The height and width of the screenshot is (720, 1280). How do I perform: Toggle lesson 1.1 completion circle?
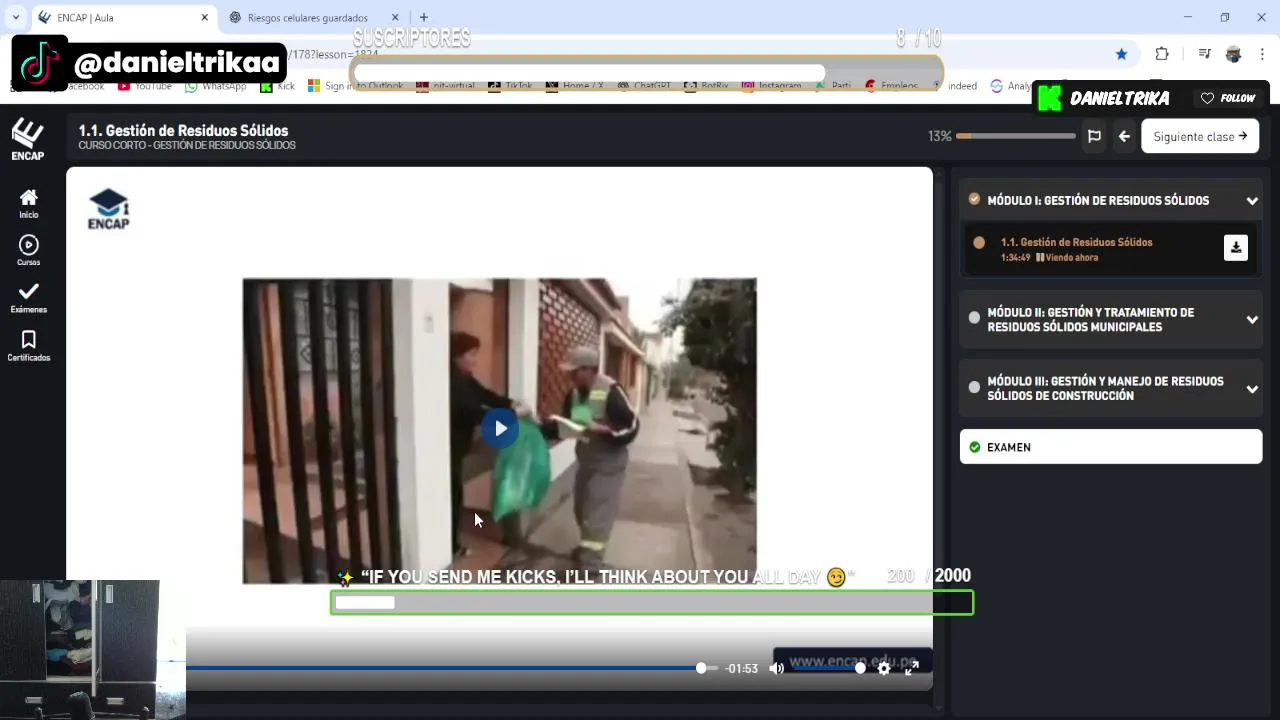tap(979, 242)
